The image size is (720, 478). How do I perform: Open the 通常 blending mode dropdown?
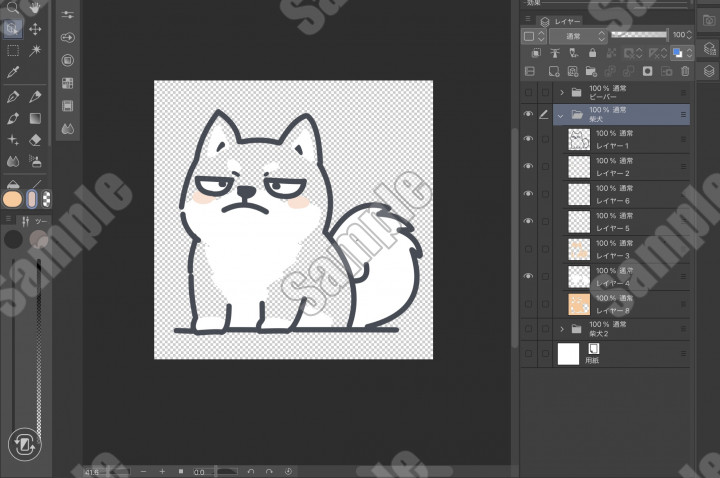pos(579,36)
